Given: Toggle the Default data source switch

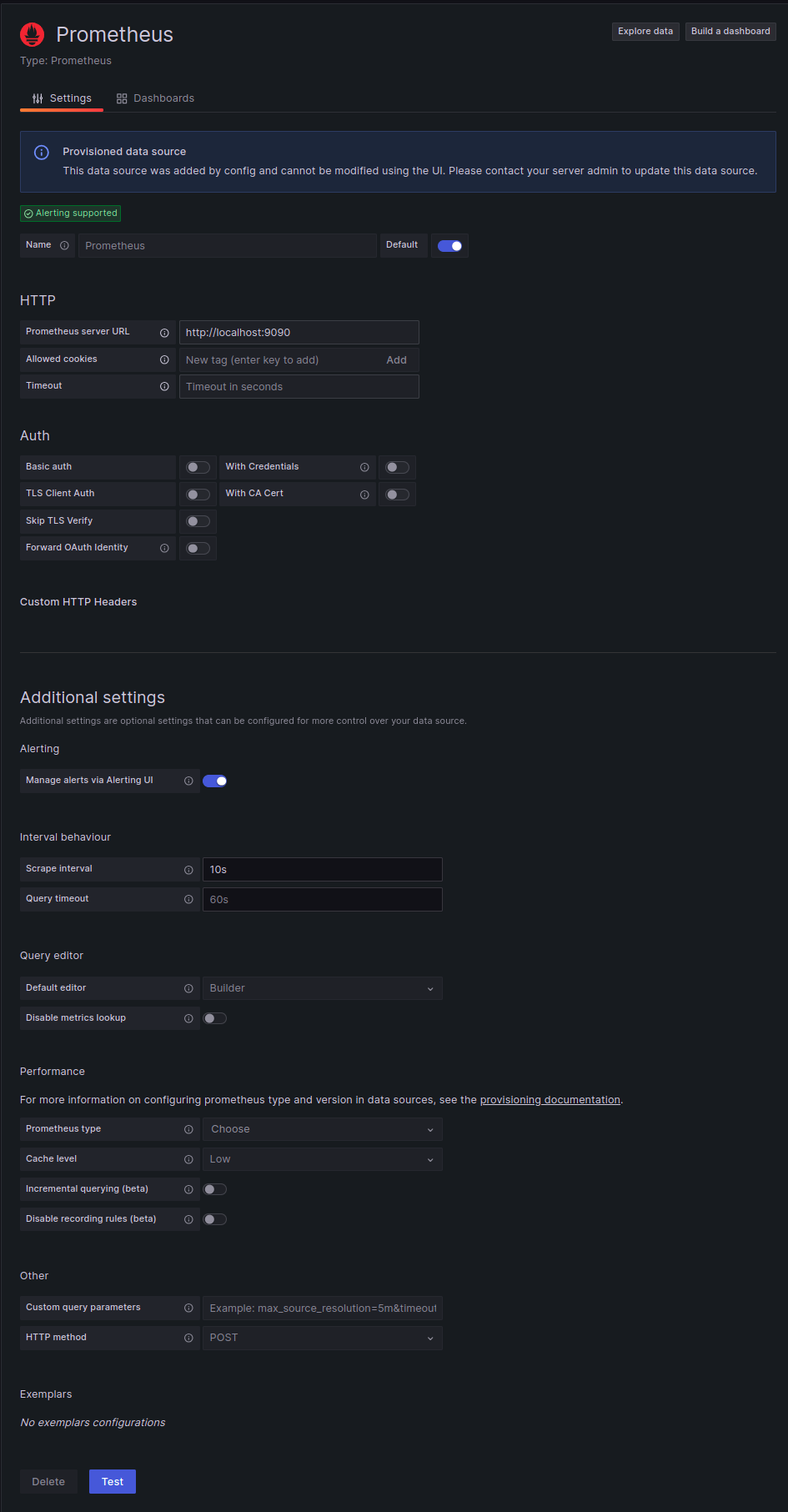Looking at the screenshot, I should click(x=450, y=246).
